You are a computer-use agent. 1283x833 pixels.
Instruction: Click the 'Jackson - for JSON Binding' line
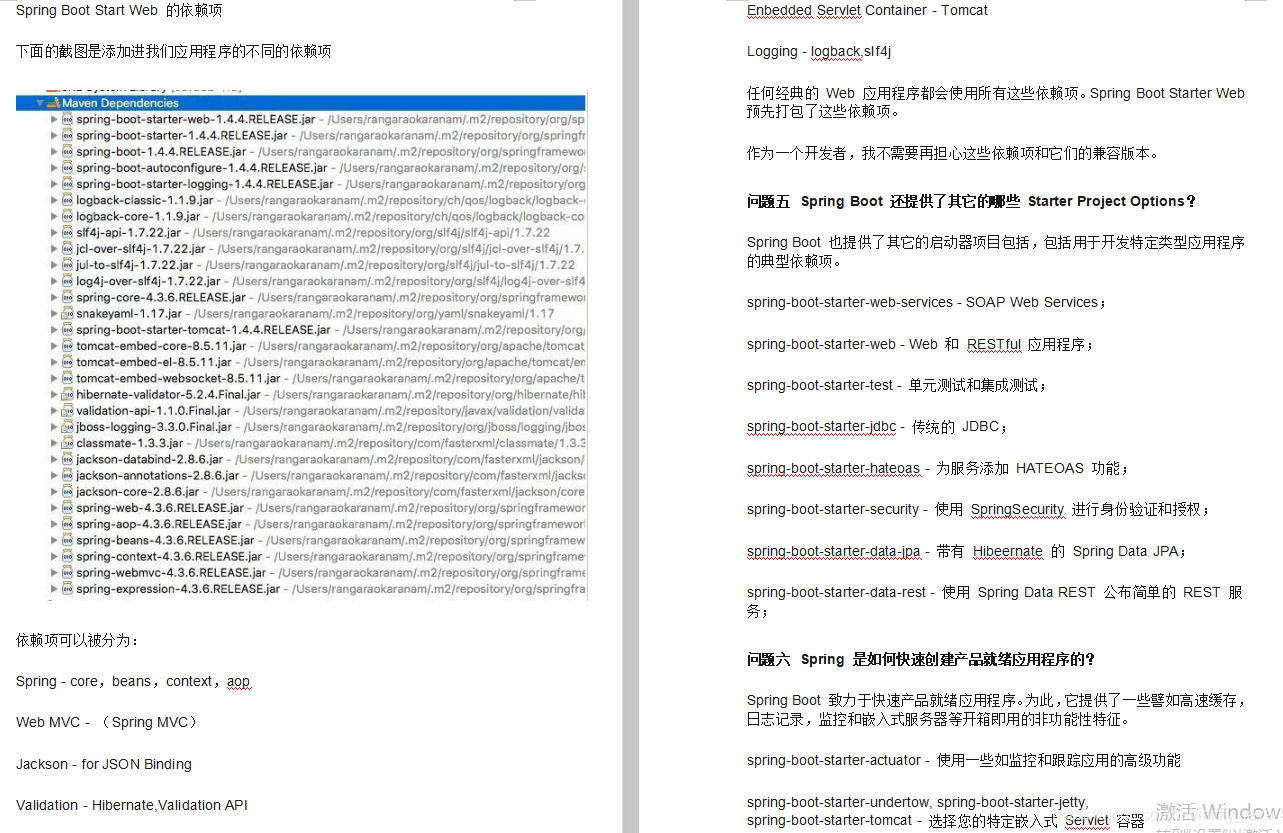(103, 764)
